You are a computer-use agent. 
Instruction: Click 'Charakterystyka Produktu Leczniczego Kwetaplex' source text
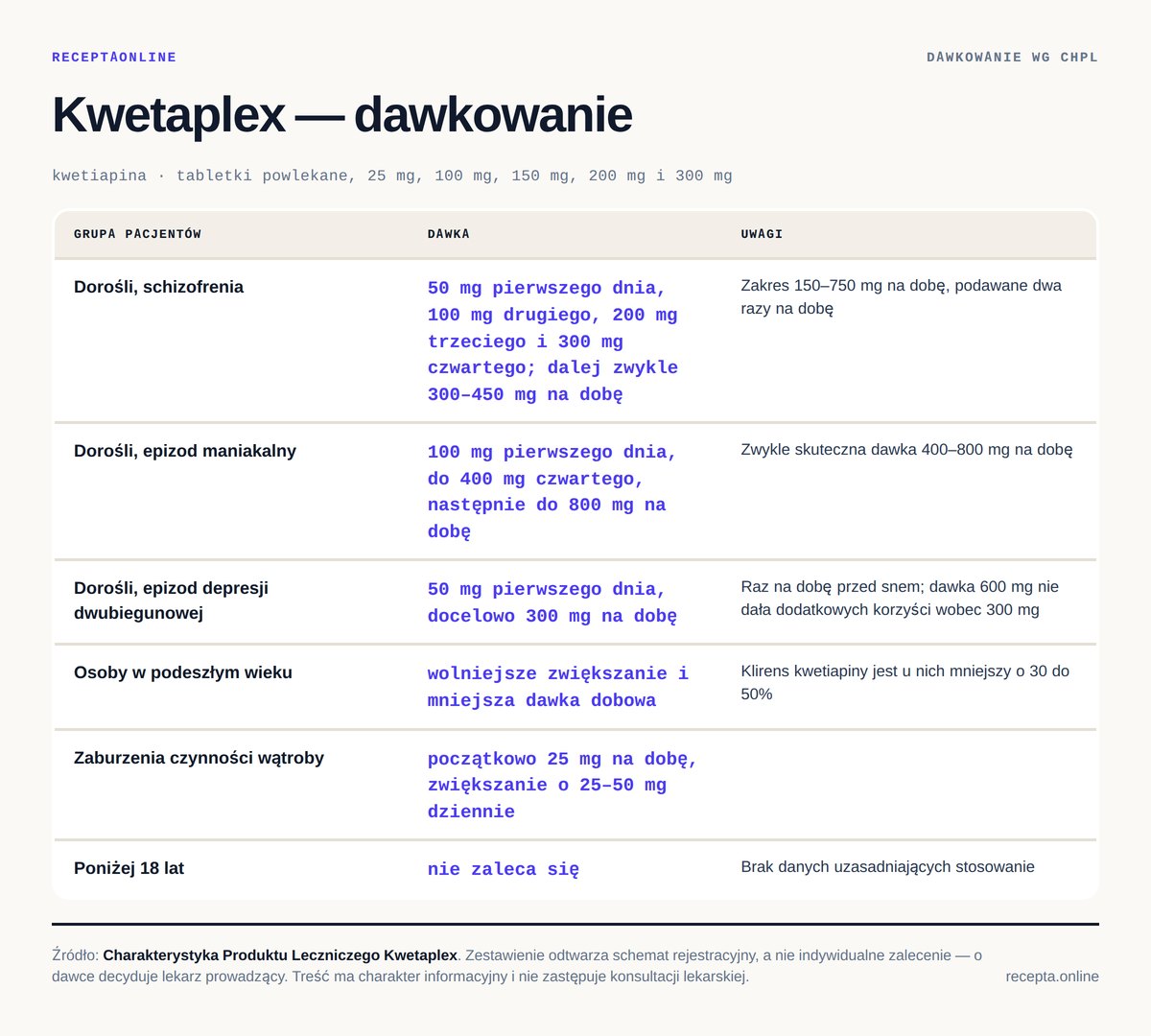pos(280,955)
